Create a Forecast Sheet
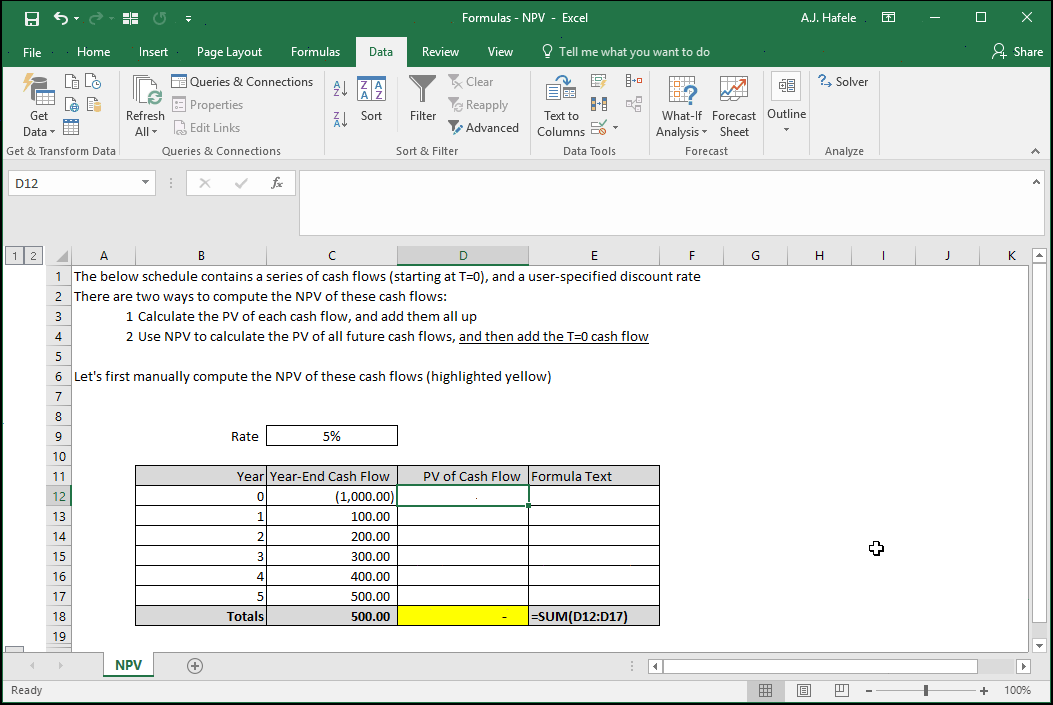1053x705 pixels. (733, 106)
